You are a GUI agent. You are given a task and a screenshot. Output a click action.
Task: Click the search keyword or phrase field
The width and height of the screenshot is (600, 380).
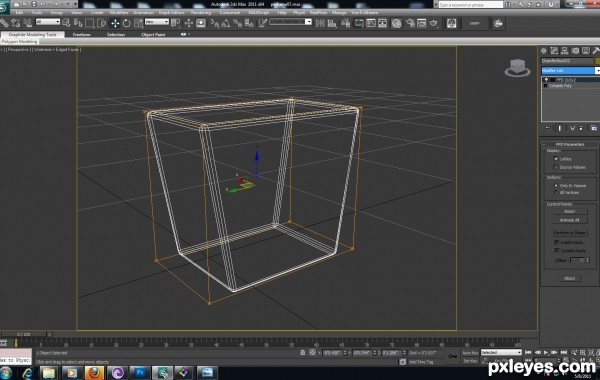click(470, 5)
